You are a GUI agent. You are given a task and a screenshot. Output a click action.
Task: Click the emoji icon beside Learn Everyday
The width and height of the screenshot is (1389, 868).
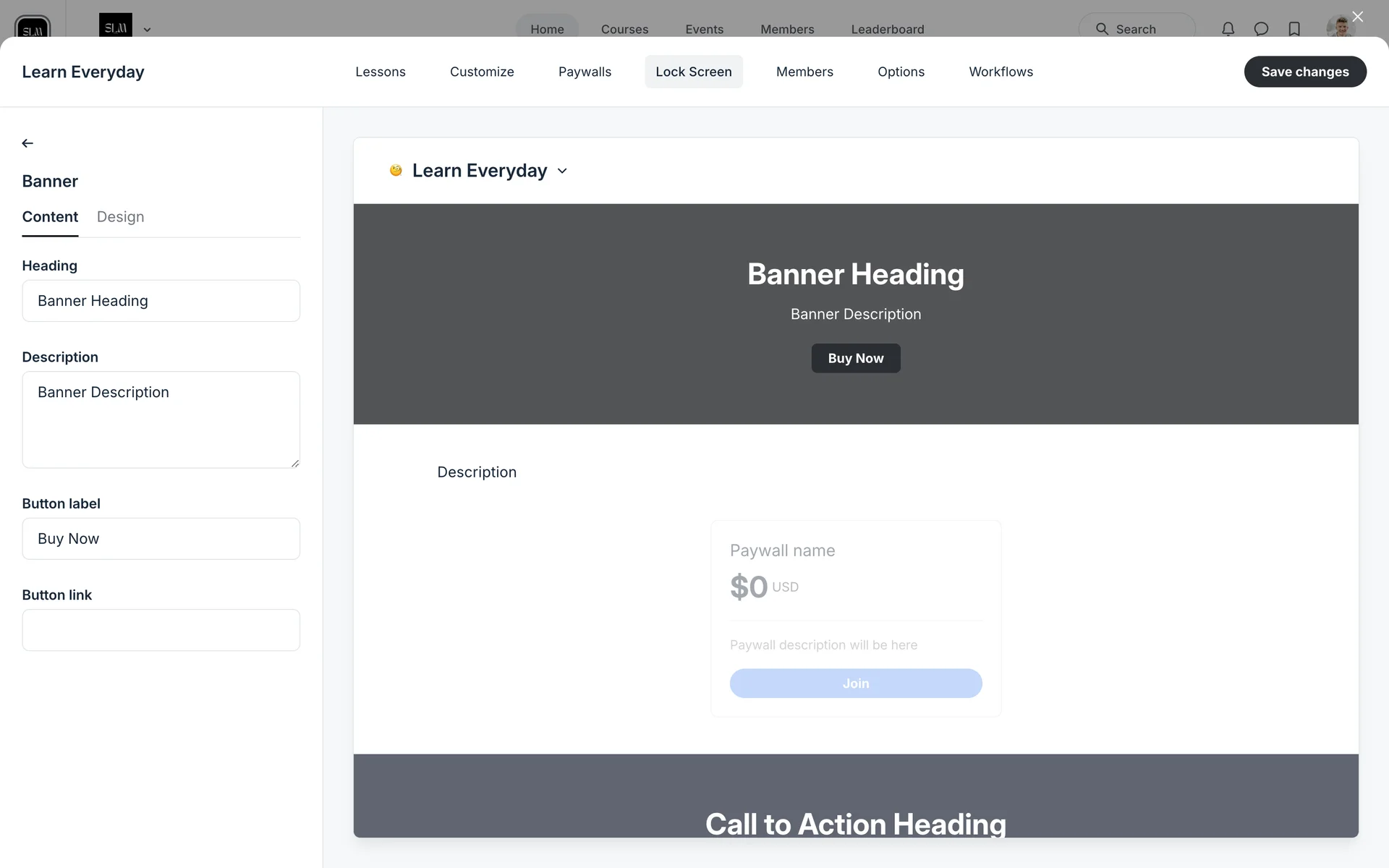tap(396, 171)
